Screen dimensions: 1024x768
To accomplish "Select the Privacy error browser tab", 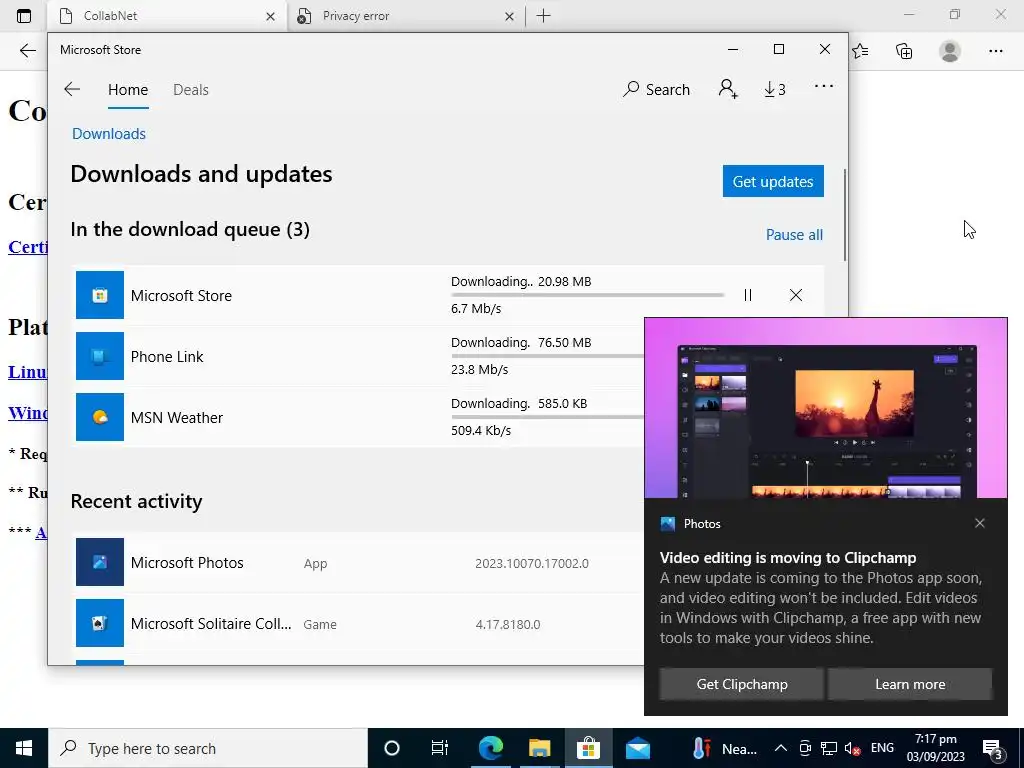I will tap(406, 16).
